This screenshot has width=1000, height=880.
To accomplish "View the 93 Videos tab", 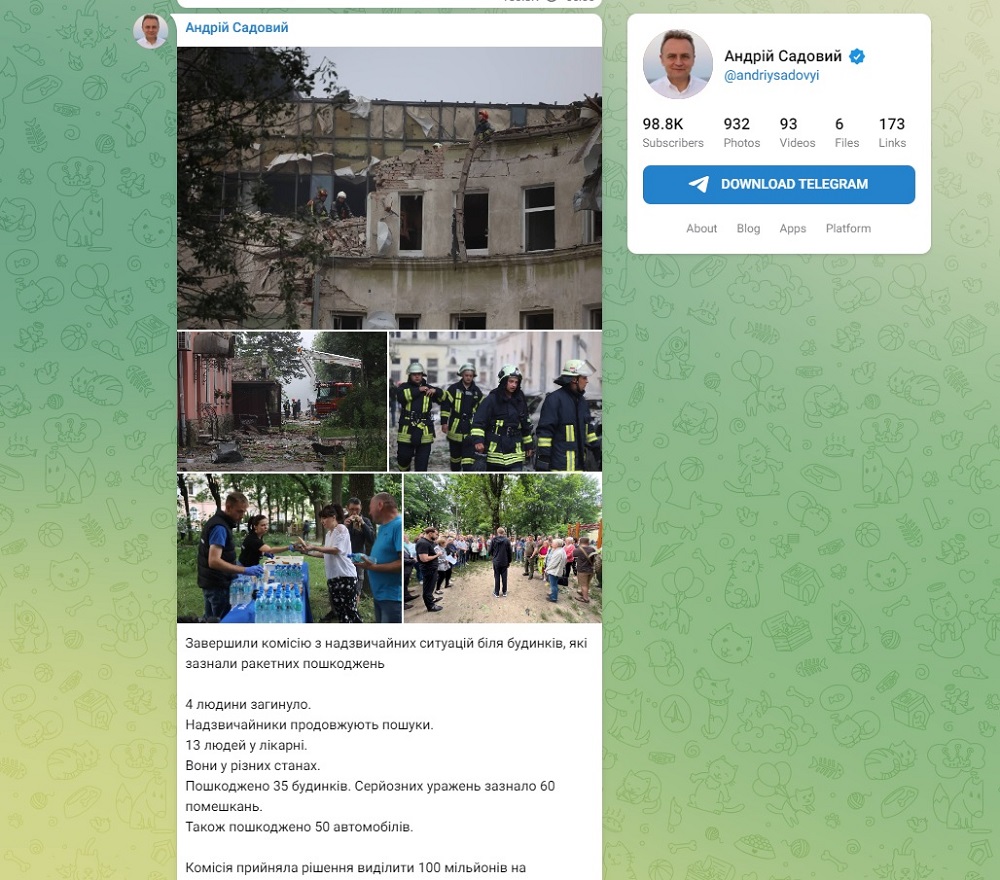I will pyautogui.click(x=797, y=133).
